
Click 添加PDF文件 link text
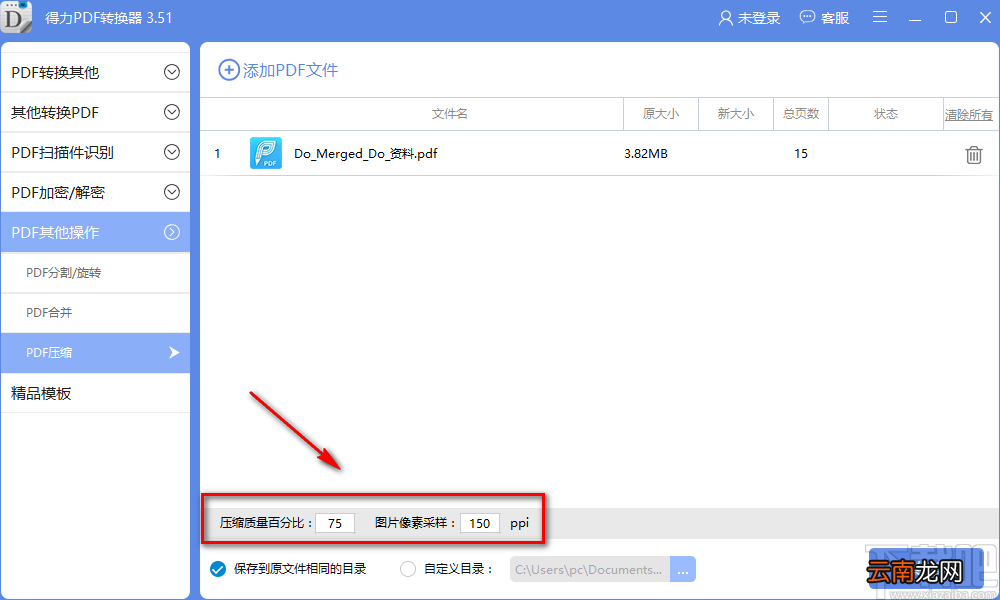coord(290,70)
